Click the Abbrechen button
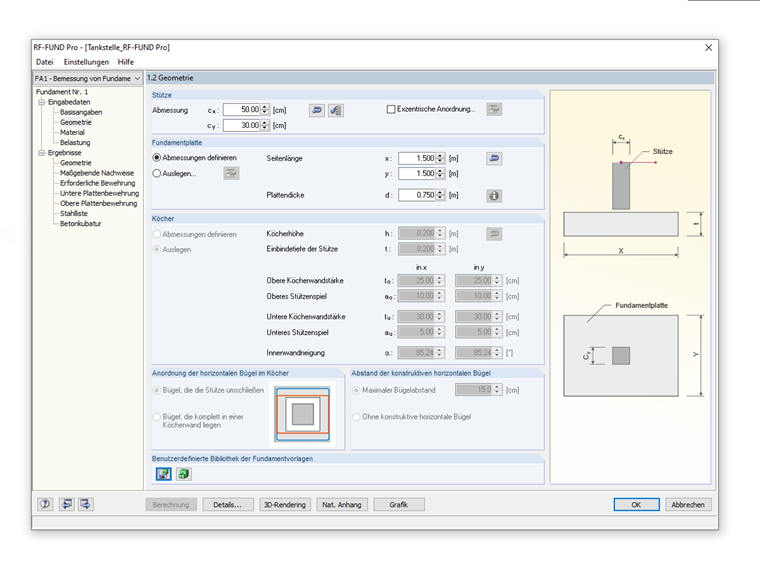Image resolution: width=760 pixels, height=570 pixels. click(688, 505)
